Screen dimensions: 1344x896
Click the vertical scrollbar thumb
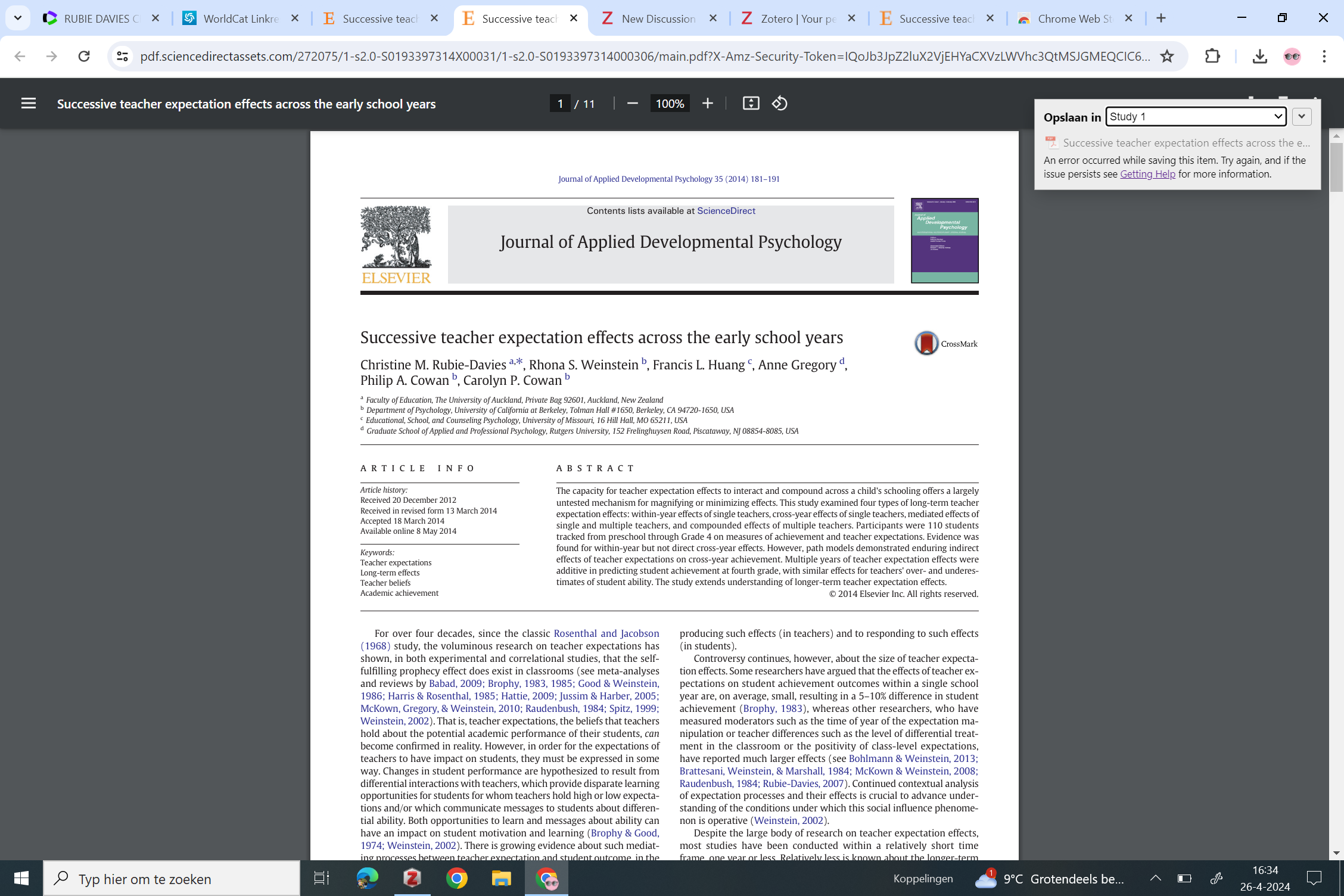click(1336, 167)
